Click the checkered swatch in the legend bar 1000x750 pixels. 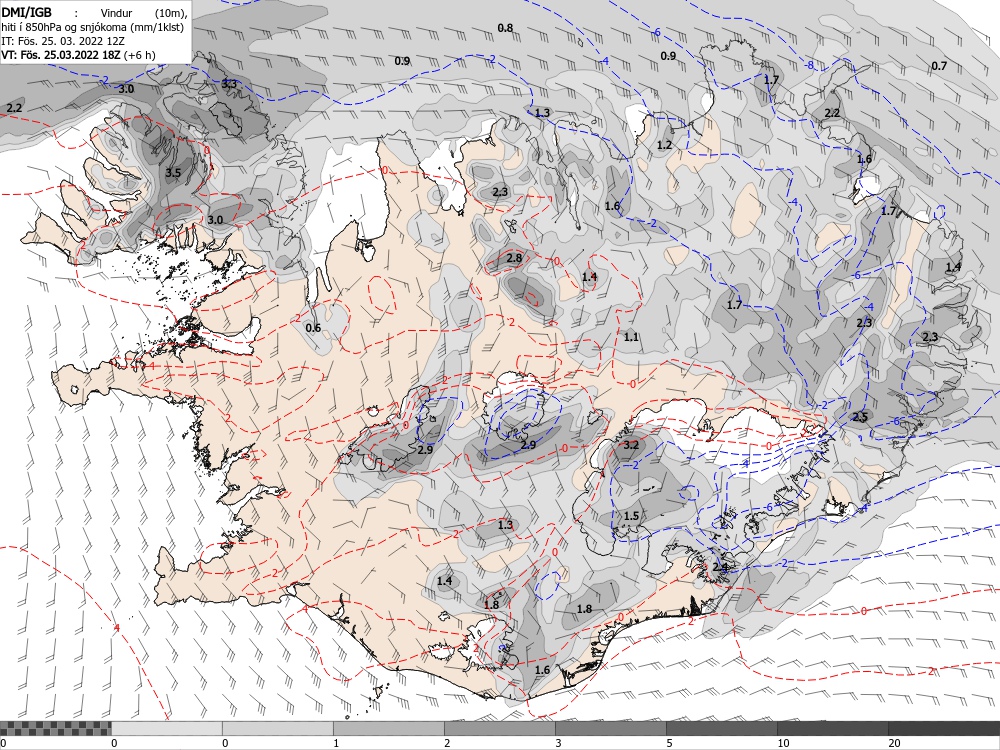tap(55, 728)
